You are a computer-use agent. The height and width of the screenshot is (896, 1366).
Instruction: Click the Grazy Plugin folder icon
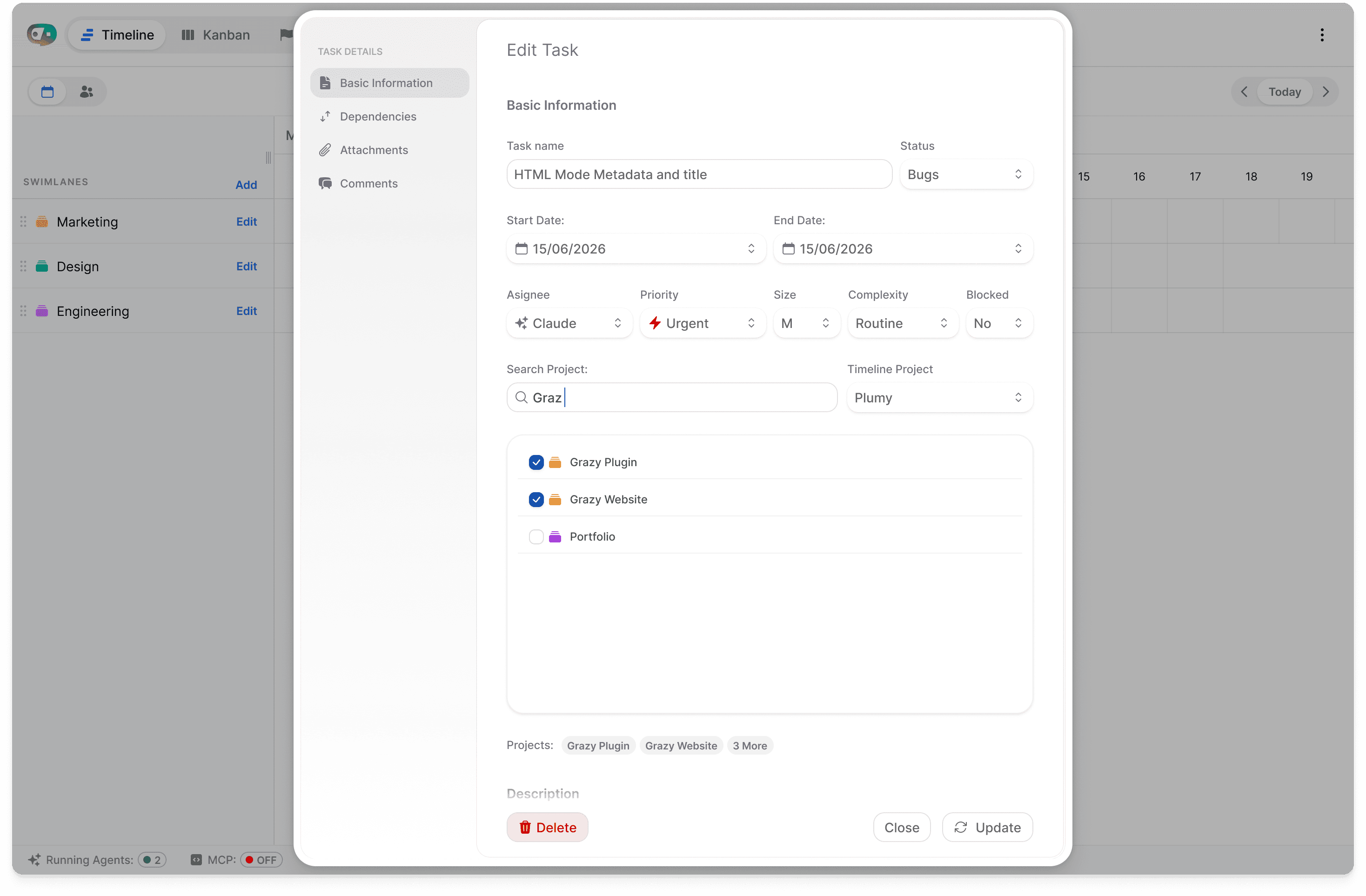pos(555,462)
